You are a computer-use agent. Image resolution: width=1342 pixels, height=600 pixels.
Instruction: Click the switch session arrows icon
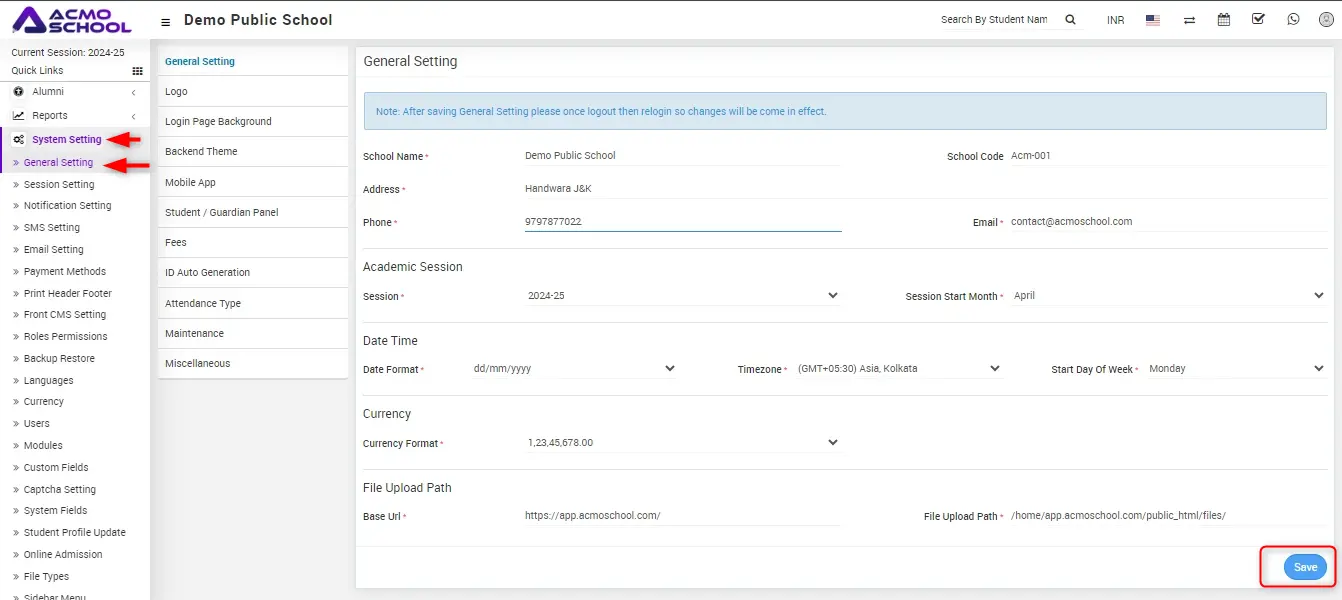(1189, 20)
